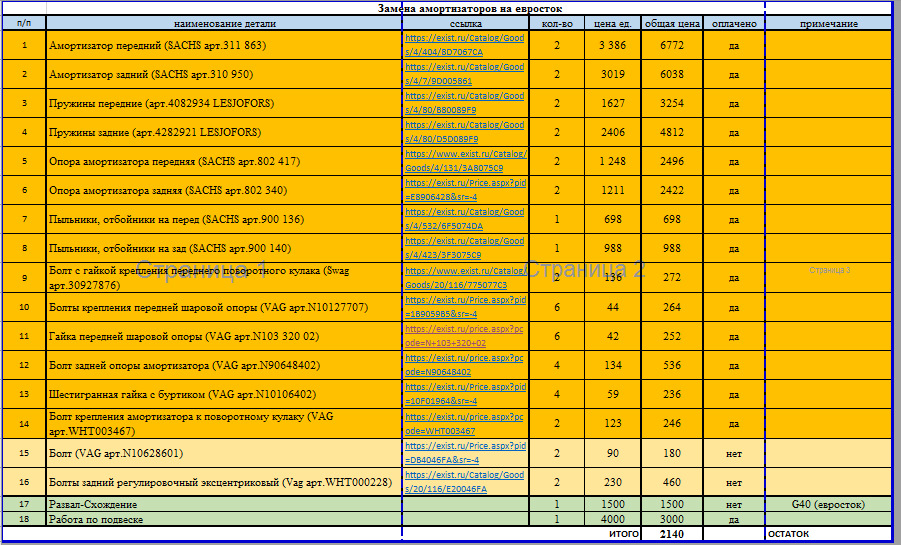Select total price cell 460
This screenshot has height=545, width=901.
click(672, 482)
